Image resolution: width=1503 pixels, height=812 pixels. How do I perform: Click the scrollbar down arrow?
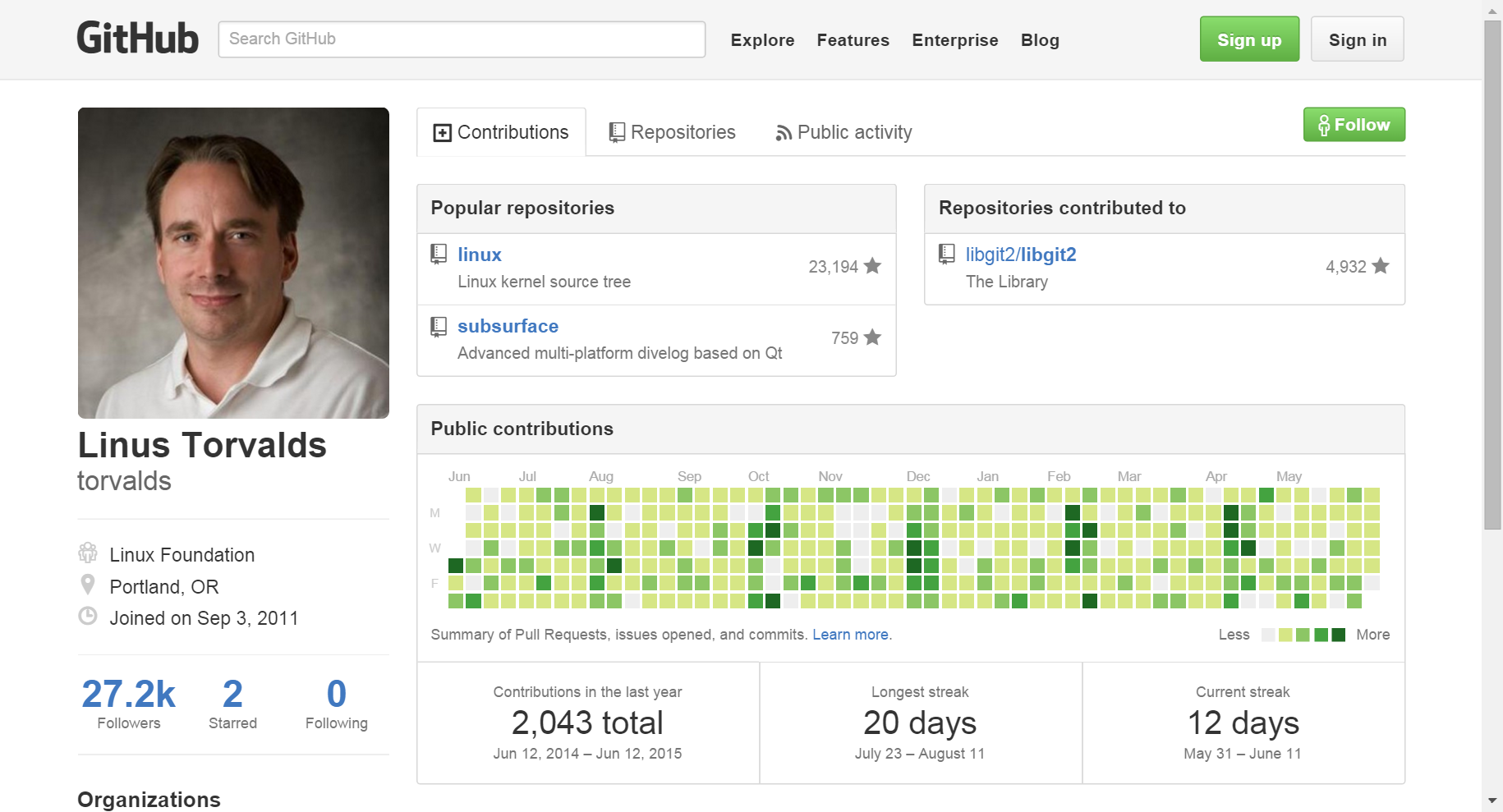pyautogui.click(x=1492, y=801)
